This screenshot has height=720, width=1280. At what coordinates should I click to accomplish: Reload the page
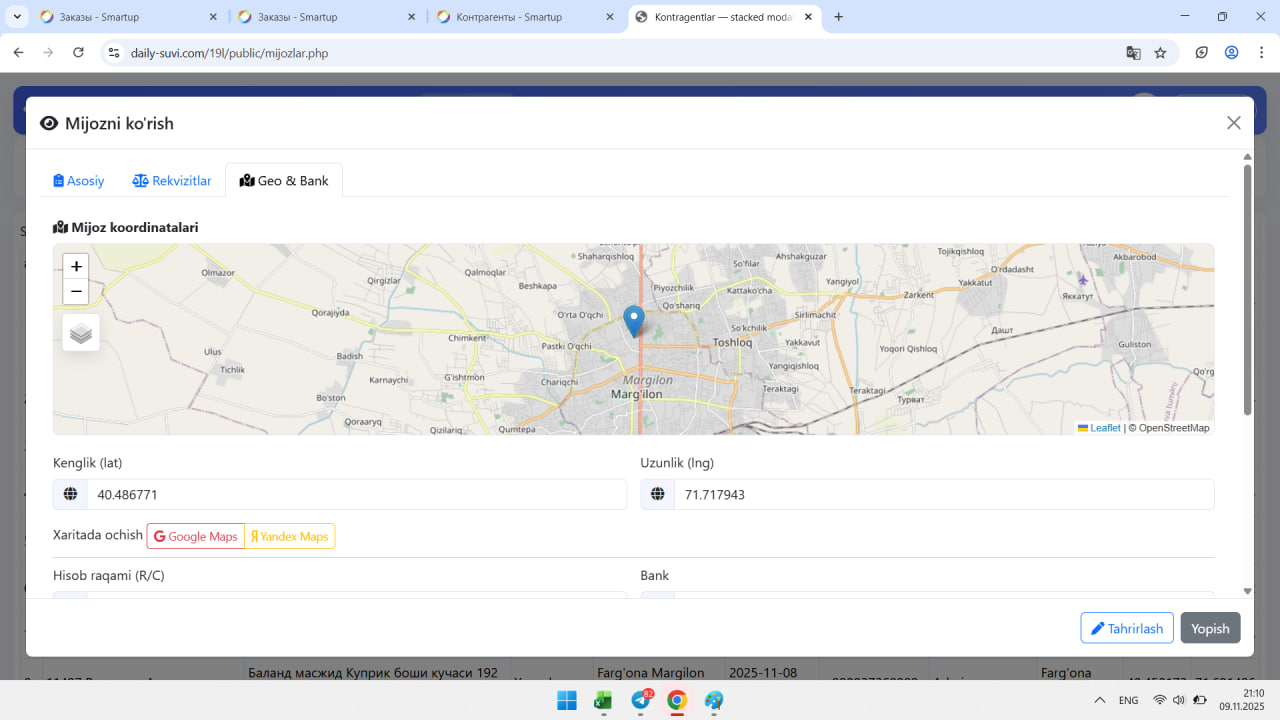click(x=79, y=53)
